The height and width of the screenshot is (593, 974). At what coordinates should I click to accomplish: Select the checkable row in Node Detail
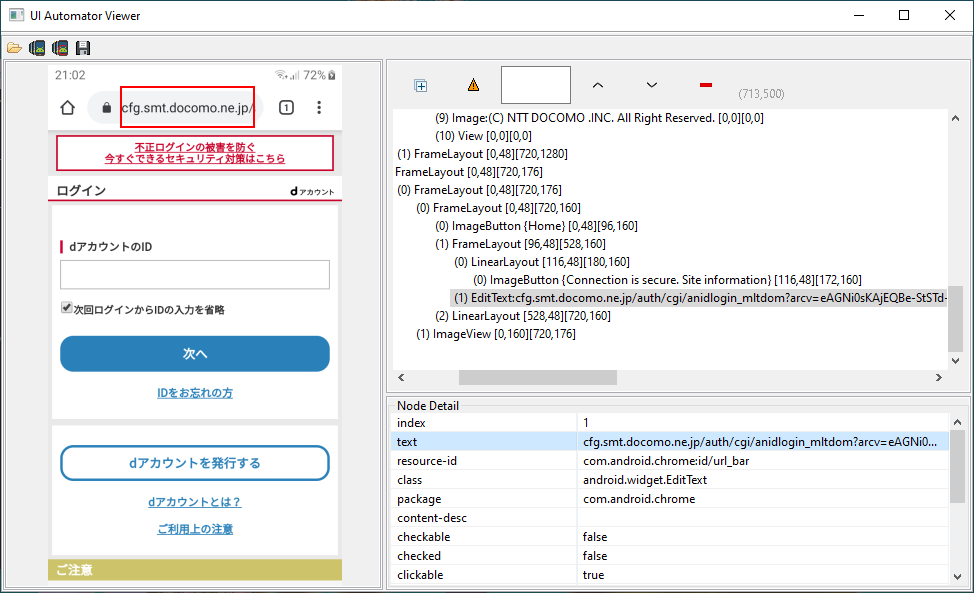670,537
